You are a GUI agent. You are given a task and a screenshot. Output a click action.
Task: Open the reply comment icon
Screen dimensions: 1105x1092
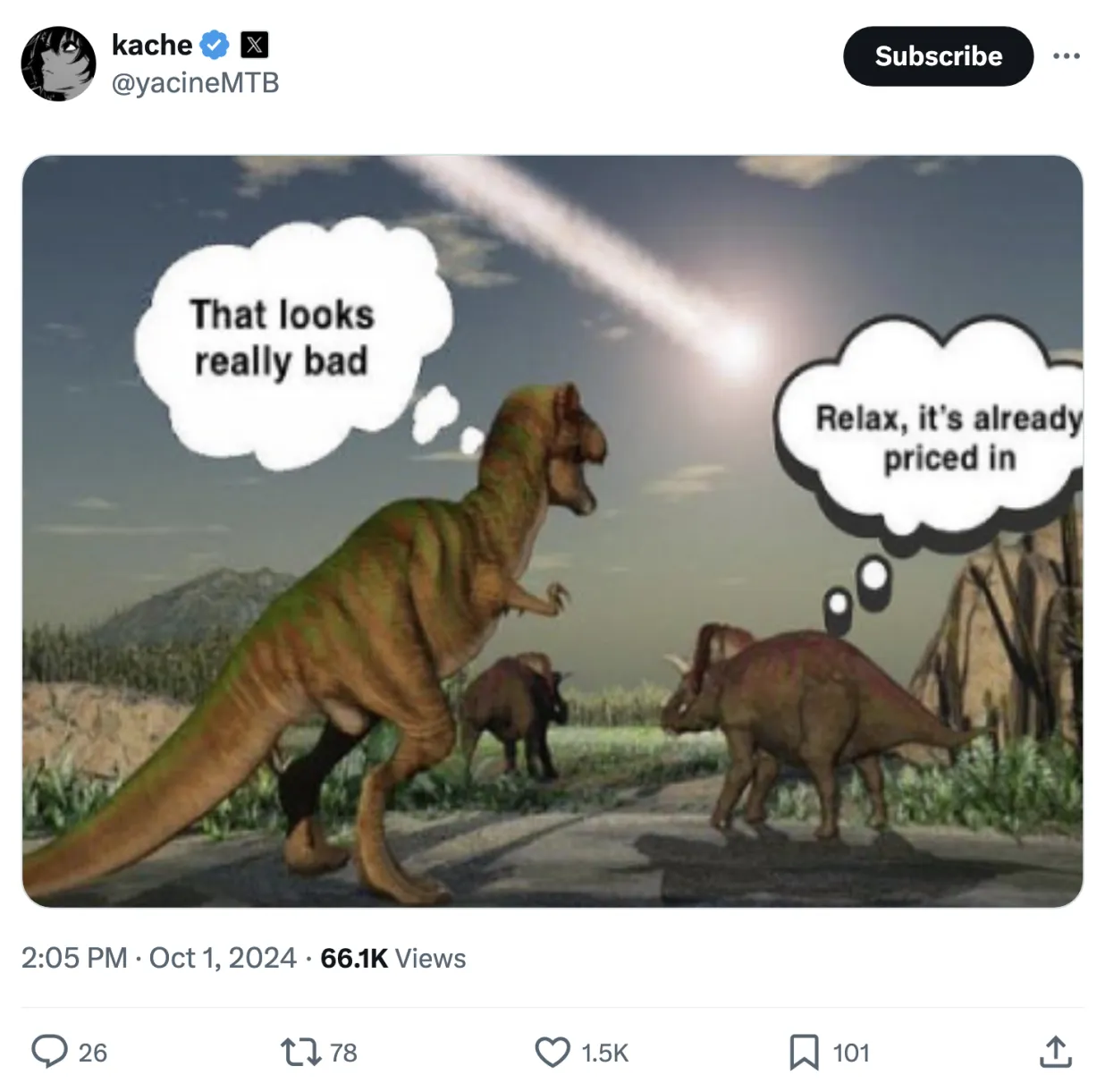click(x=50, y=1052)
